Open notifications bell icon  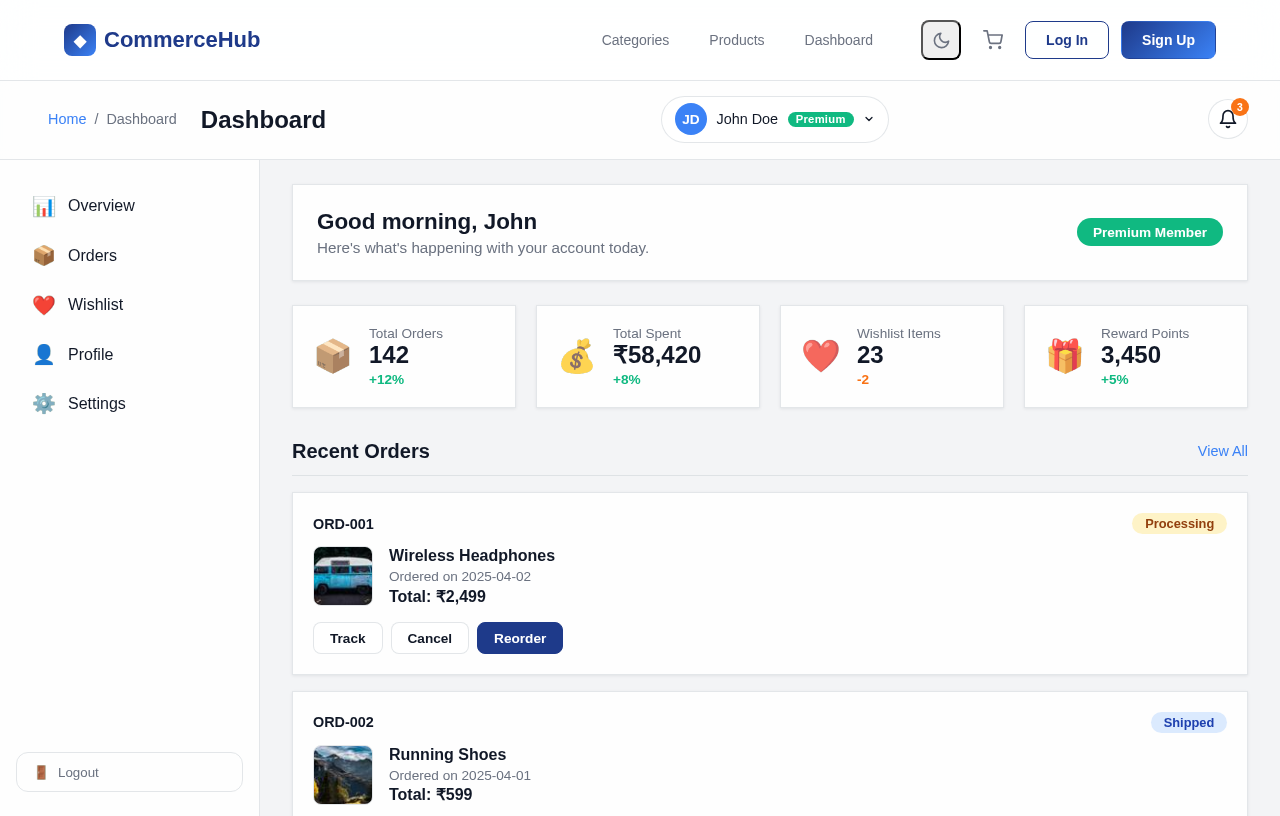[x=1228, y=119]
